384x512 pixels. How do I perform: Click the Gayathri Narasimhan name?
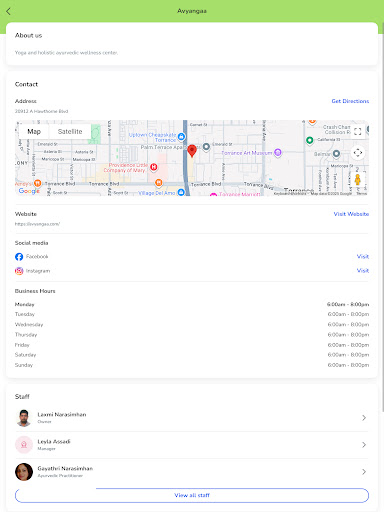[65, 469]
